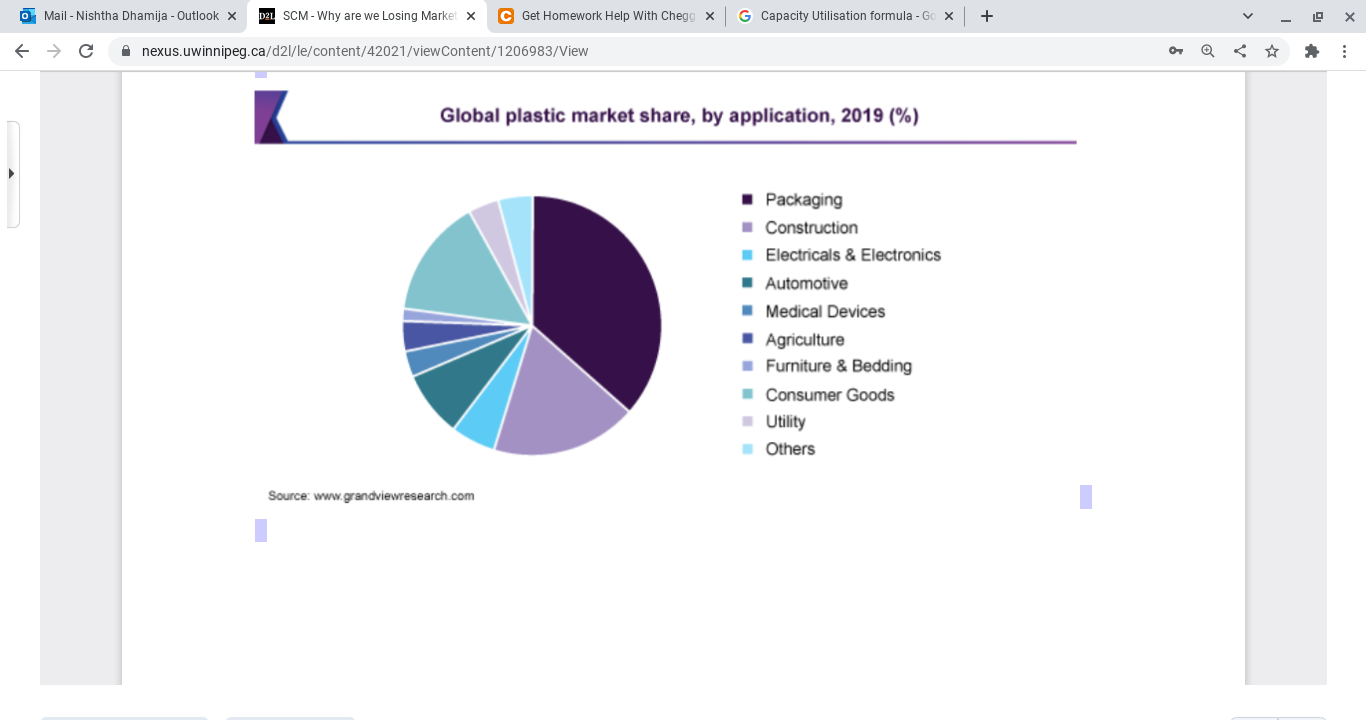Screen dimensions: 1366x720
Task: Click the chart title Global plastic market share
Action: click(x=679, y=116)
